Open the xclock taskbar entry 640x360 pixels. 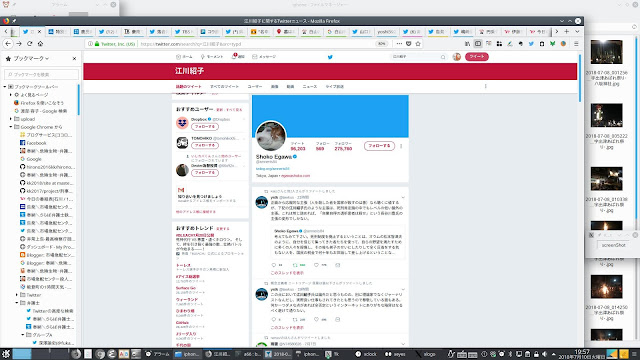[x=366, y=354]
